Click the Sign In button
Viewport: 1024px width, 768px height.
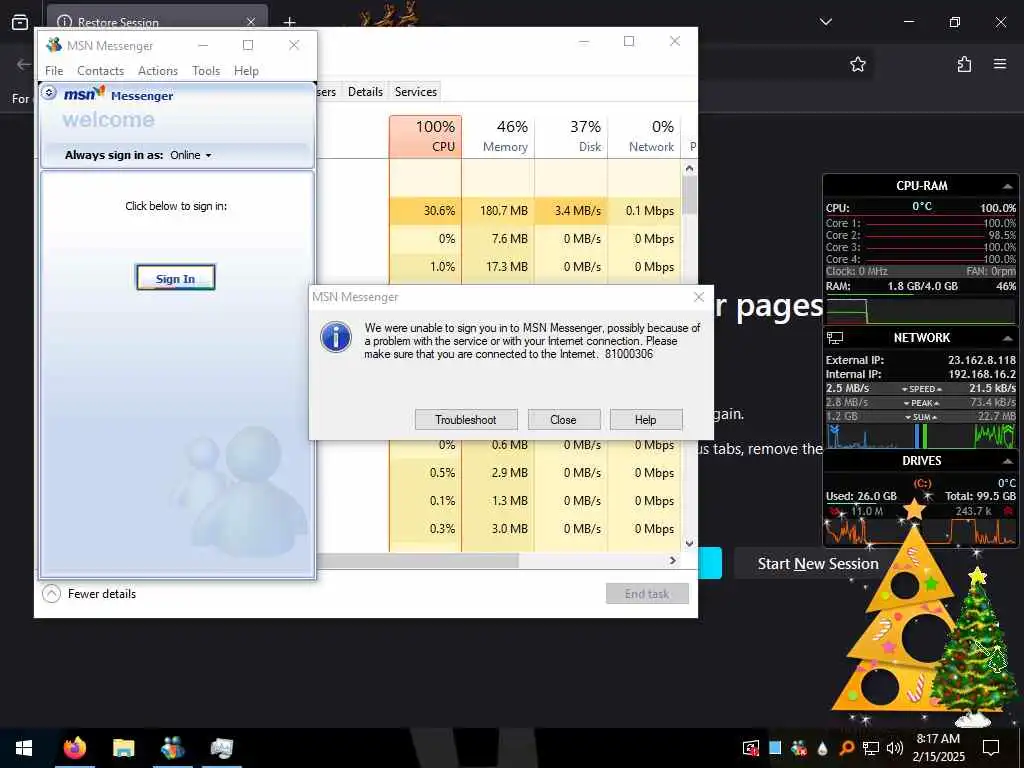[x=175, y=278]
